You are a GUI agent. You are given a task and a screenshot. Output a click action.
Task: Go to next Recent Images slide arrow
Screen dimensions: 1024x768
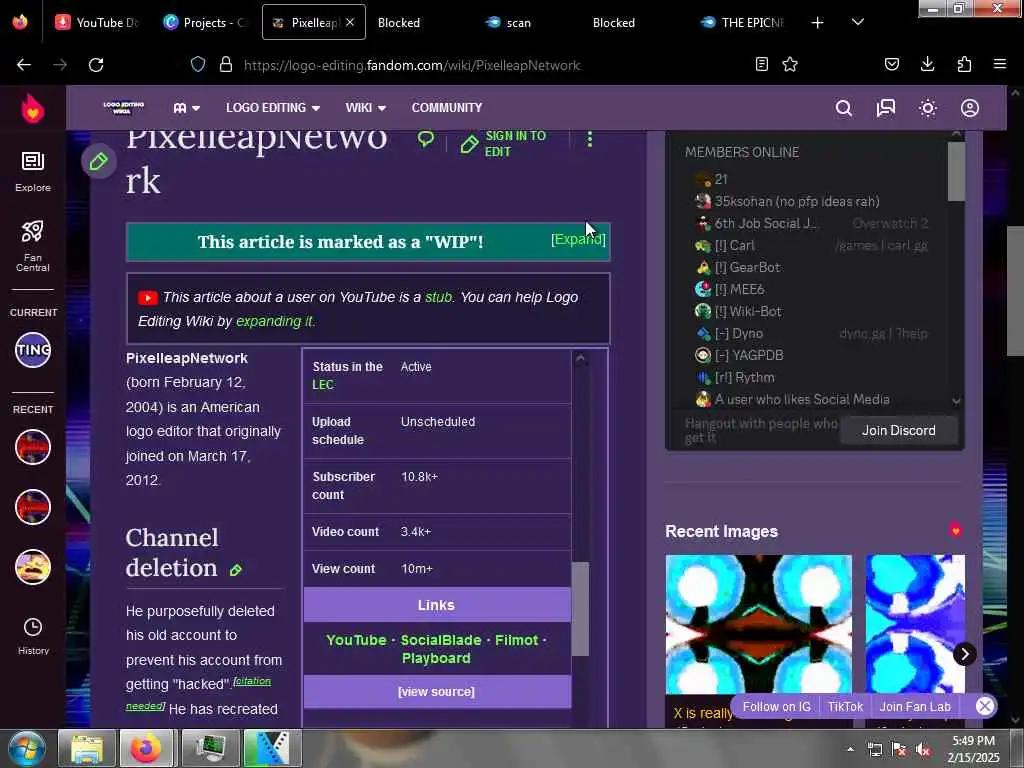point(965,654)
